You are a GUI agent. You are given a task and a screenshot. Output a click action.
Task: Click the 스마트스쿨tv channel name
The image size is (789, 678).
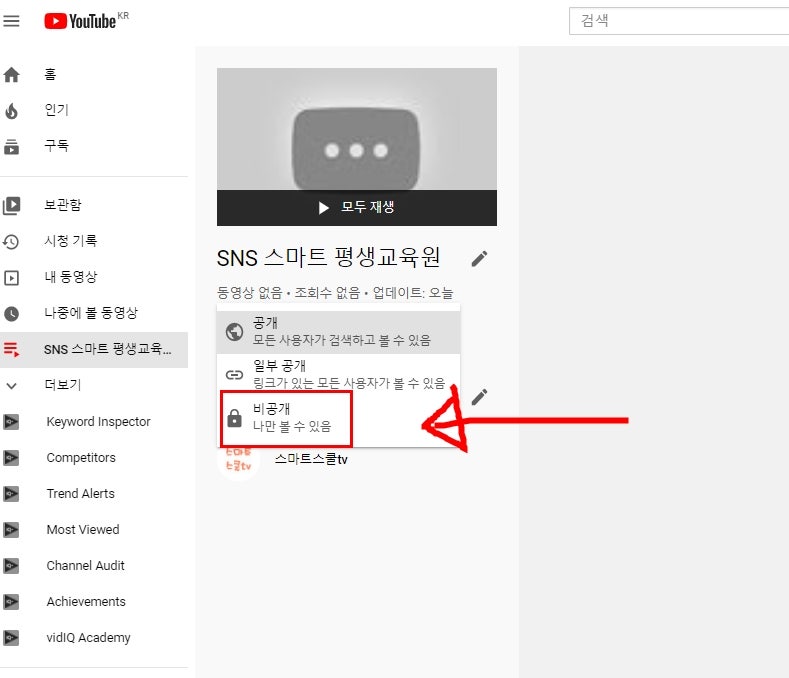tap(311, 460)
